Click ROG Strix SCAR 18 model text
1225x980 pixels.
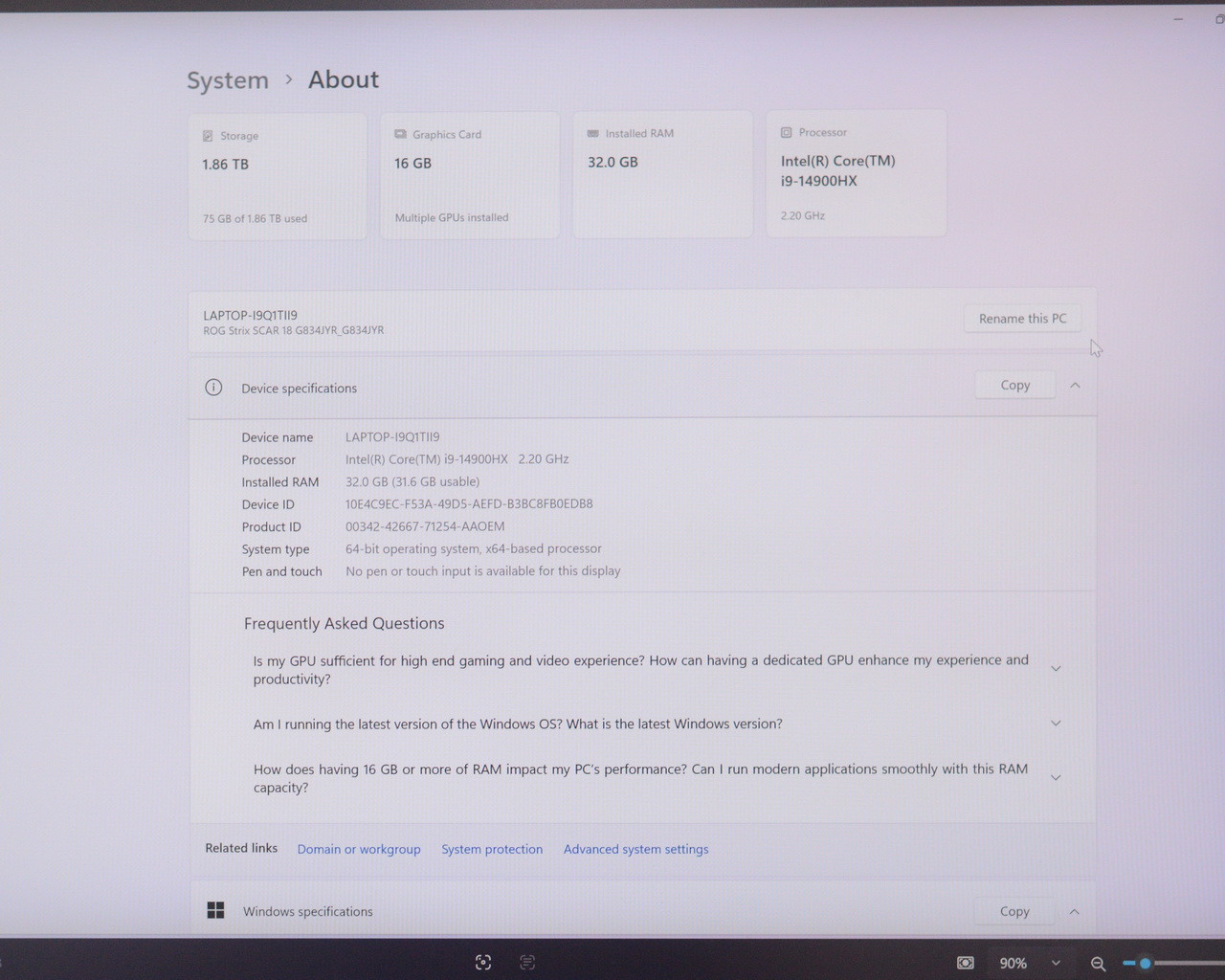(294, 331)
